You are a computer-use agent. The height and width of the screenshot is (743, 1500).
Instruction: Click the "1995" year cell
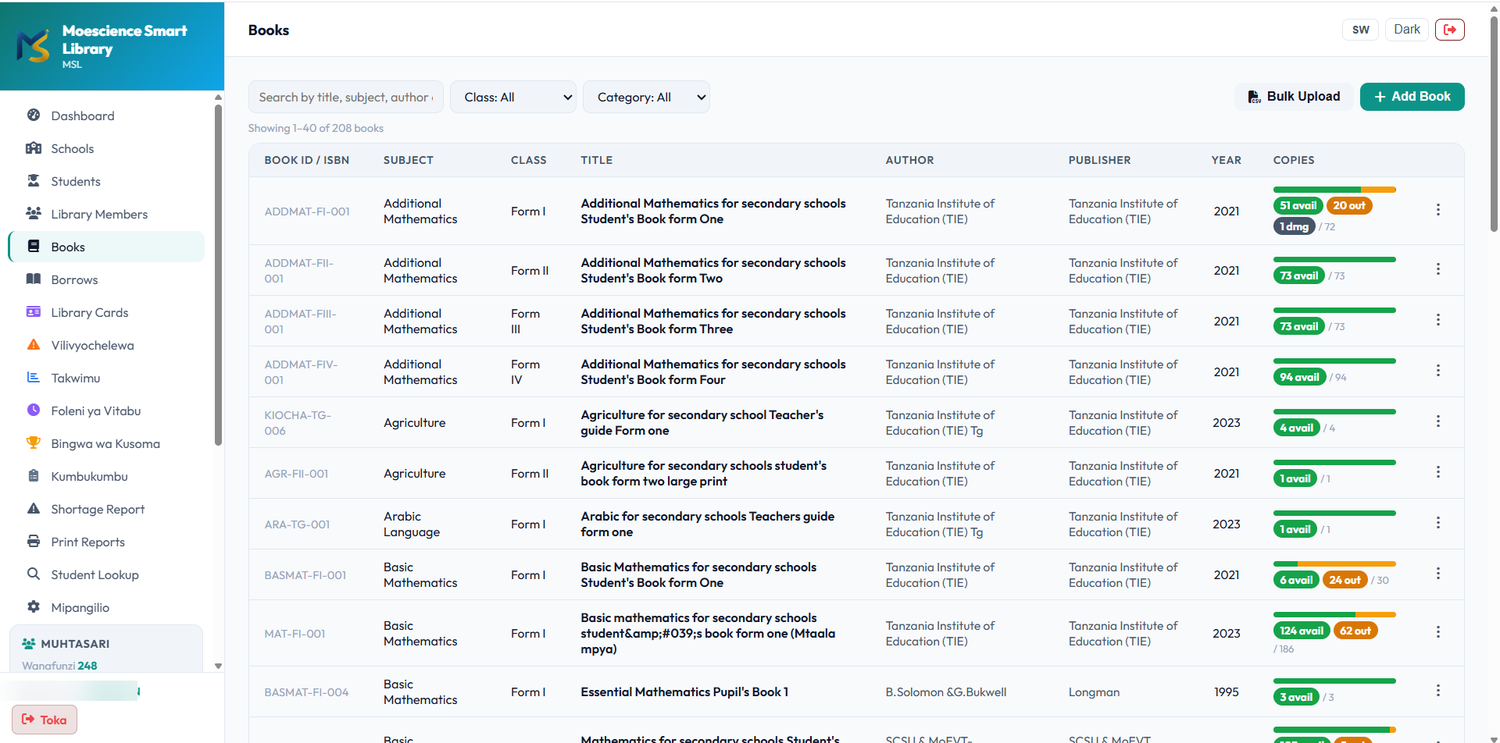click(x=1226, y=692)
